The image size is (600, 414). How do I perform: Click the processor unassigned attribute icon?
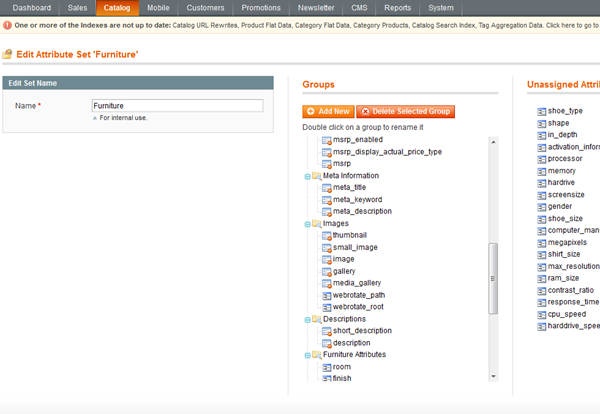pyautogui.click(x=541, y=159)
